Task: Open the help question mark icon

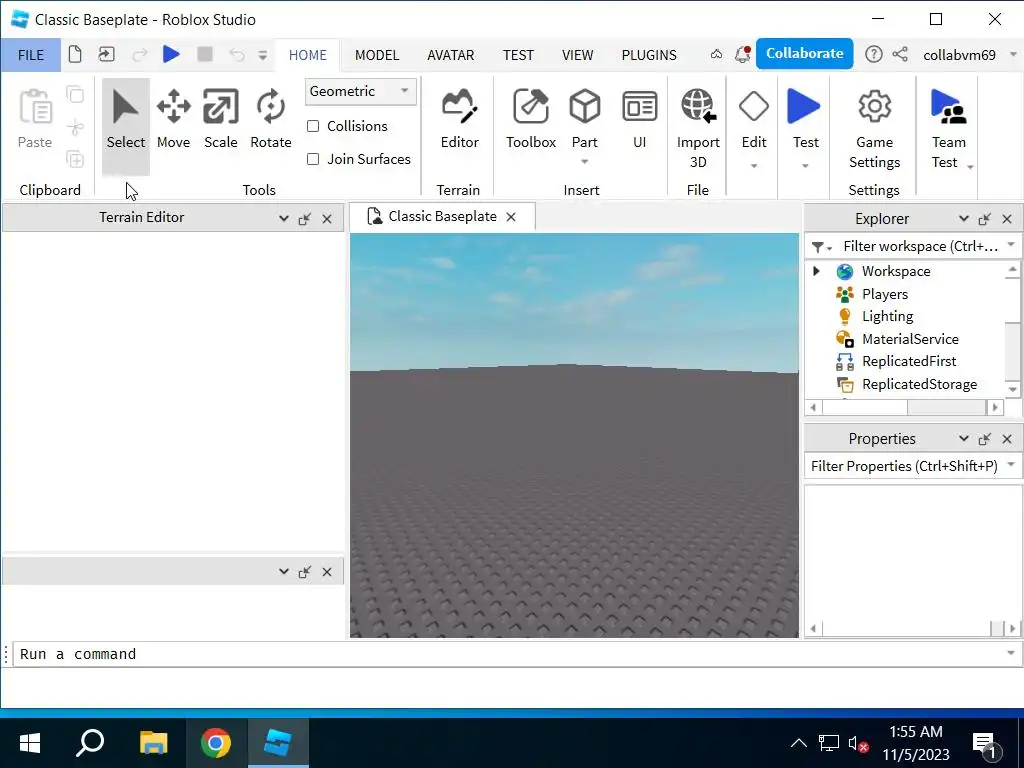Action: click(873, 54)
